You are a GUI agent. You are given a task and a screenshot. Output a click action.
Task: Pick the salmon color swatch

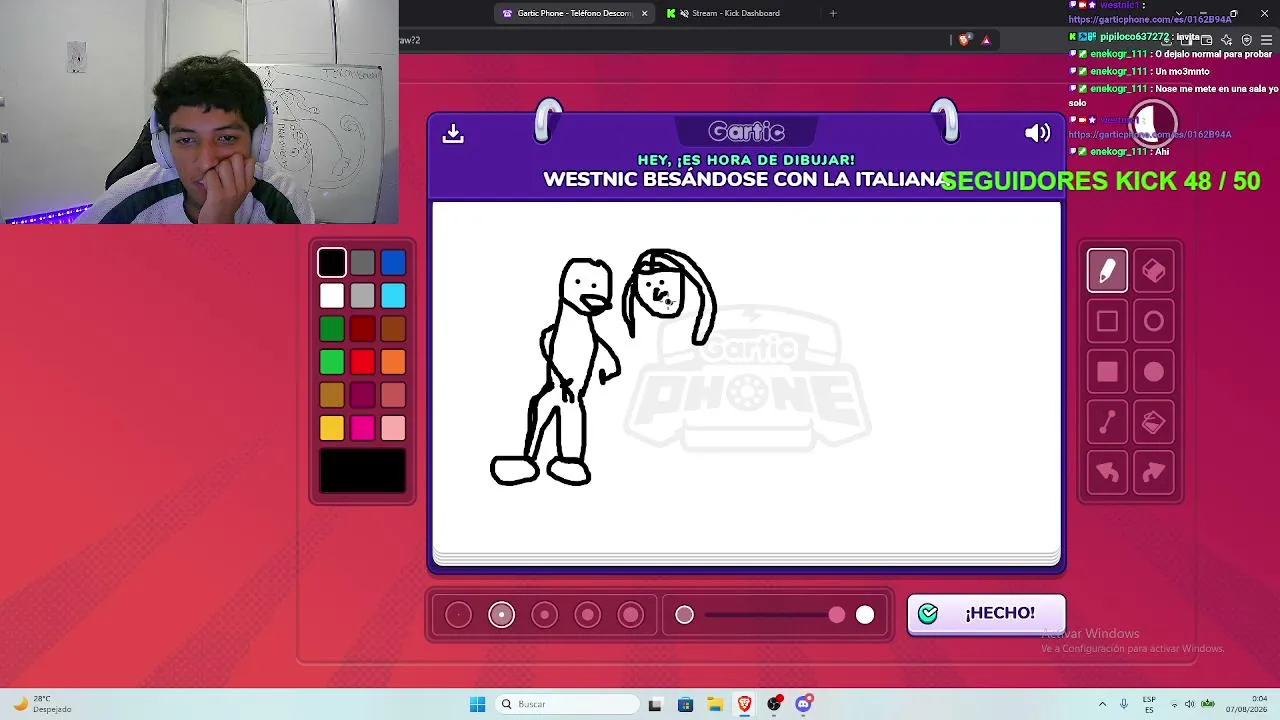[393, 395]
